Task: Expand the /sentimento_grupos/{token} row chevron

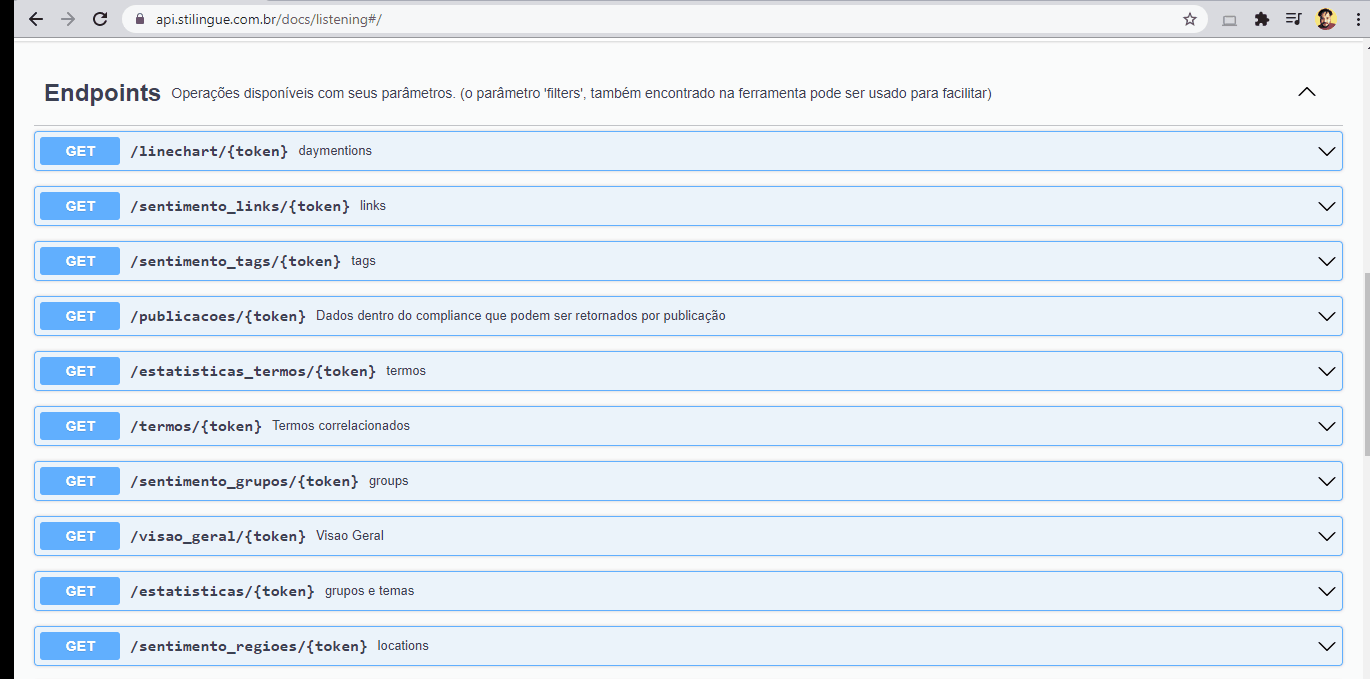Action: (1327, 481)
